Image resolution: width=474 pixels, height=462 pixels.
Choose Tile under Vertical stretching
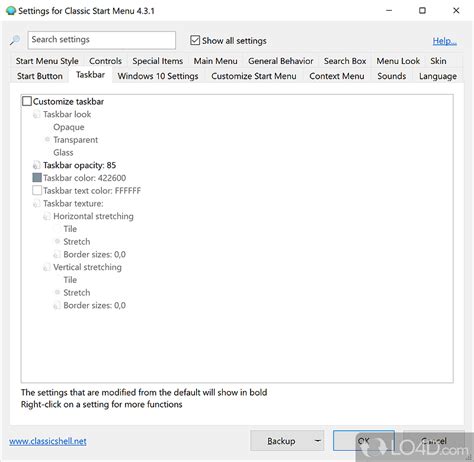click(70, 280)
